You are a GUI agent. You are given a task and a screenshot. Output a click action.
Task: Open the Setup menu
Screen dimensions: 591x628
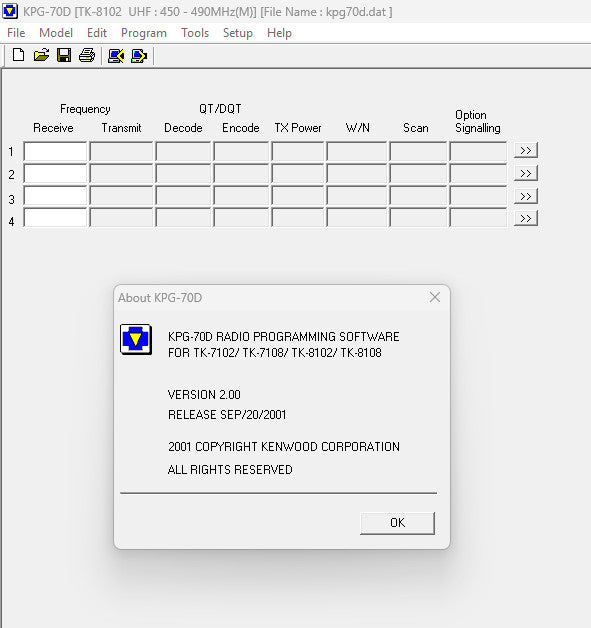(x=238, y=33)
